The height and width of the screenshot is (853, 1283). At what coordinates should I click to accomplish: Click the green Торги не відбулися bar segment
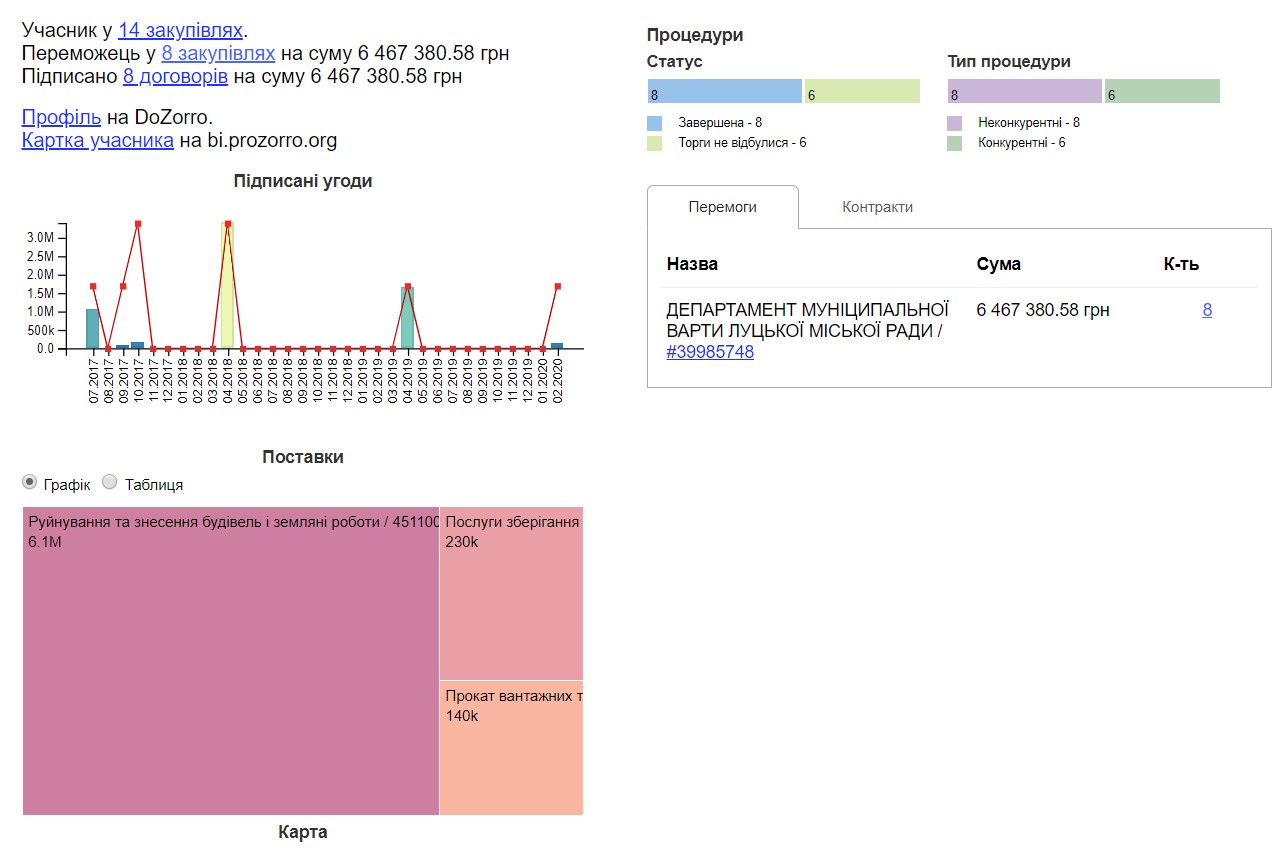point(862,92)
